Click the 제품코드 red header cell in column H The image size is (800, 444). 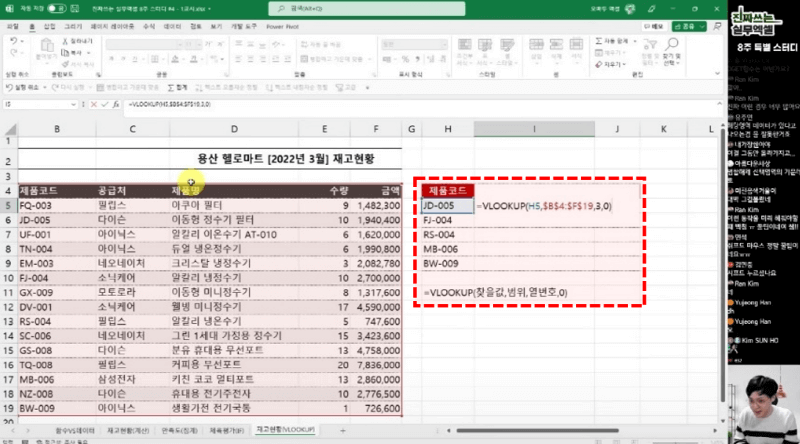coord(447,191)
